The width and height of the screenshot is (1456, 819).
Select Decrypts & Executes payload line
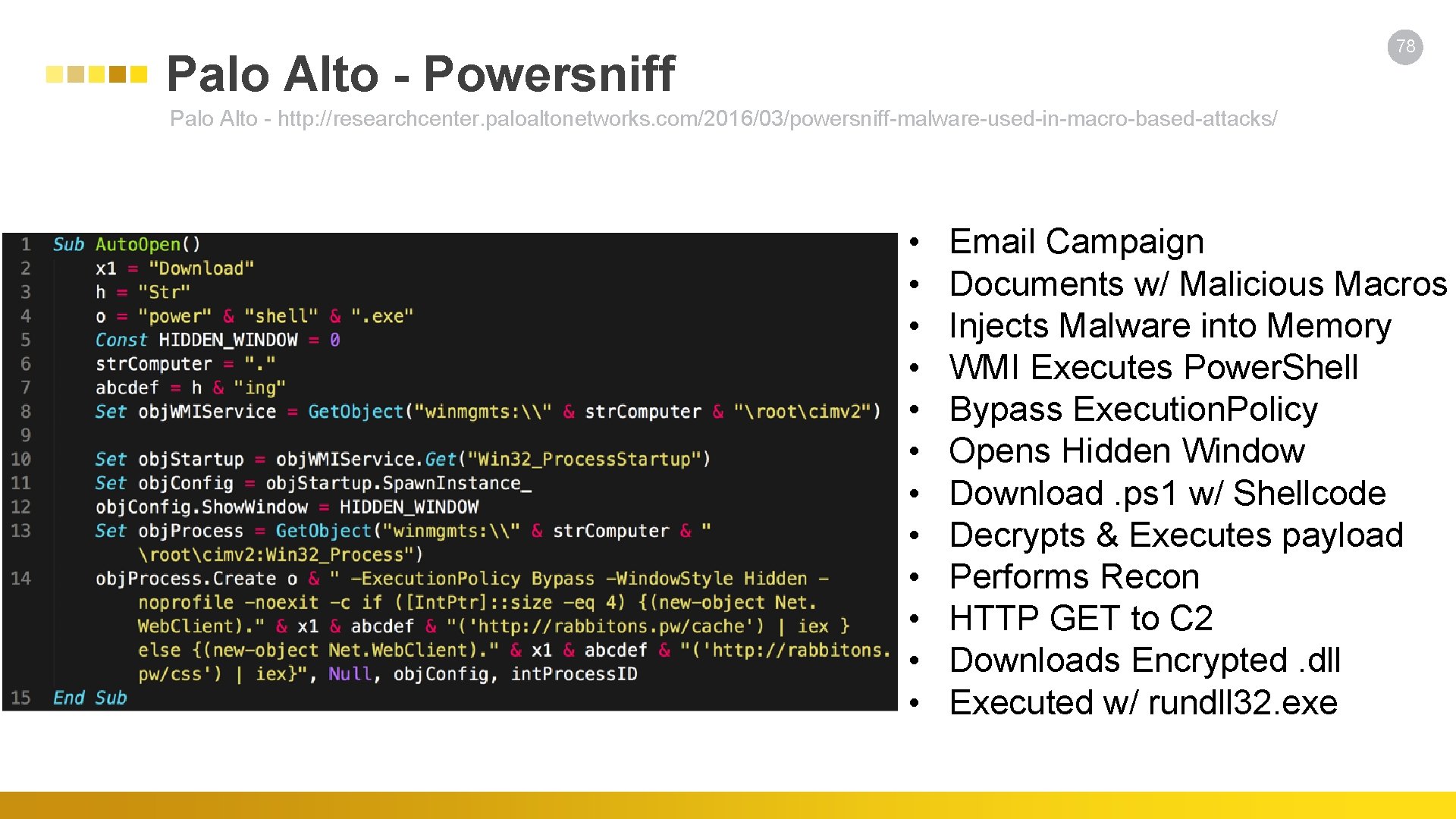(1175, 535)
